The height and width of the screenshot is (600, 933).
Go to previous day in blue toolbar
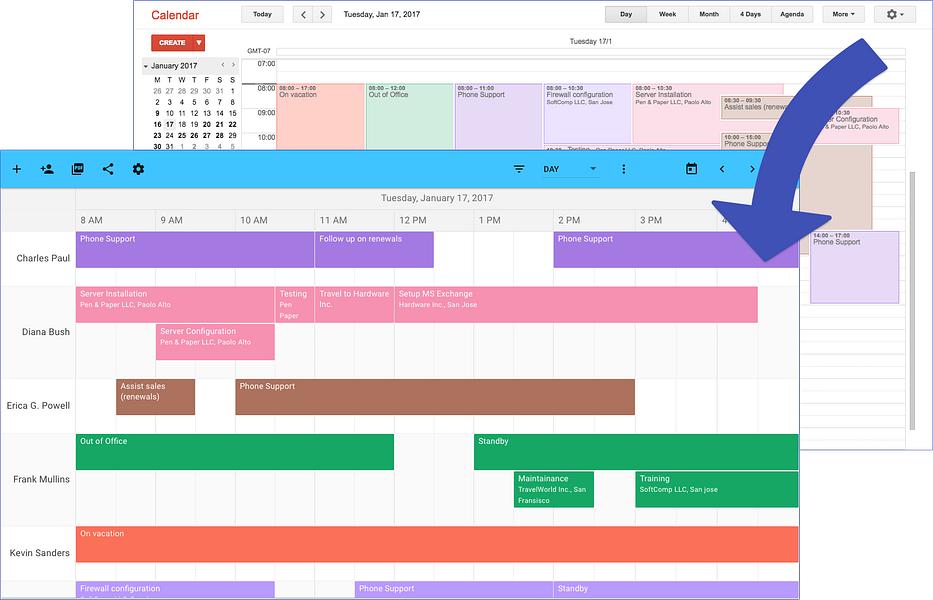click(x=722, y=169)
